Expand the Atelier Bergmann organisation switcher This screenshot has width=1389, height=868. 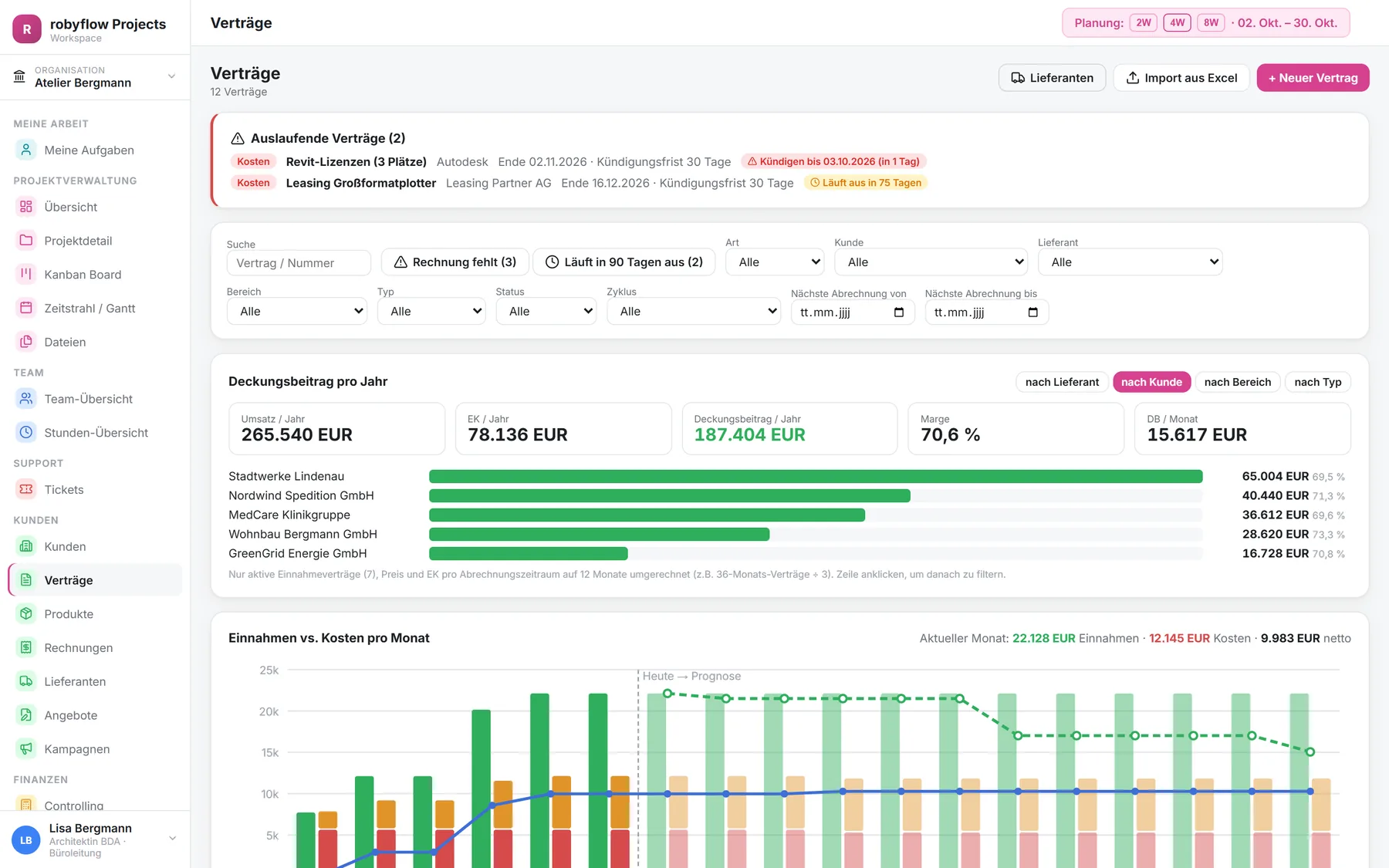click(95, 76)
